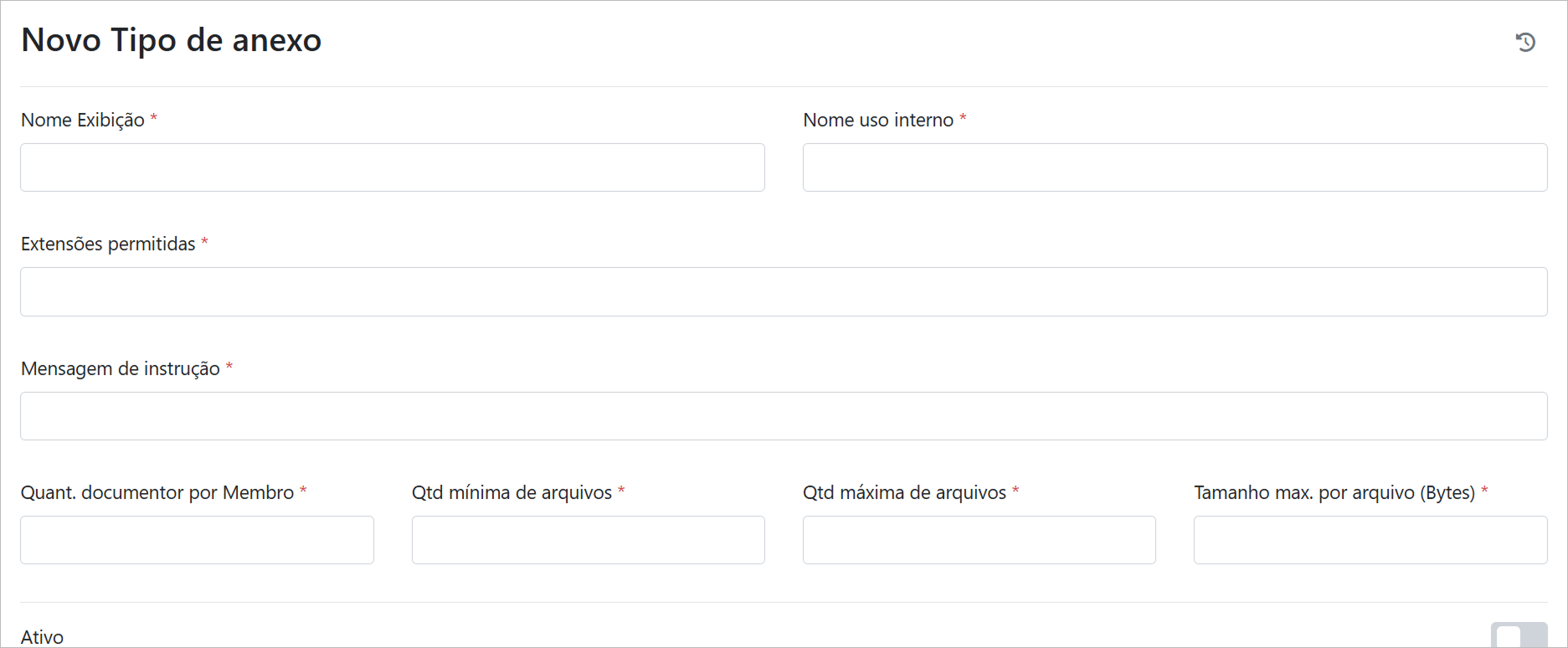This screenshot has height=648, width=1568.
Task: Click the Tamanho max. por arquivo (Bytes) input box
Action: [x=1370, y=540]
